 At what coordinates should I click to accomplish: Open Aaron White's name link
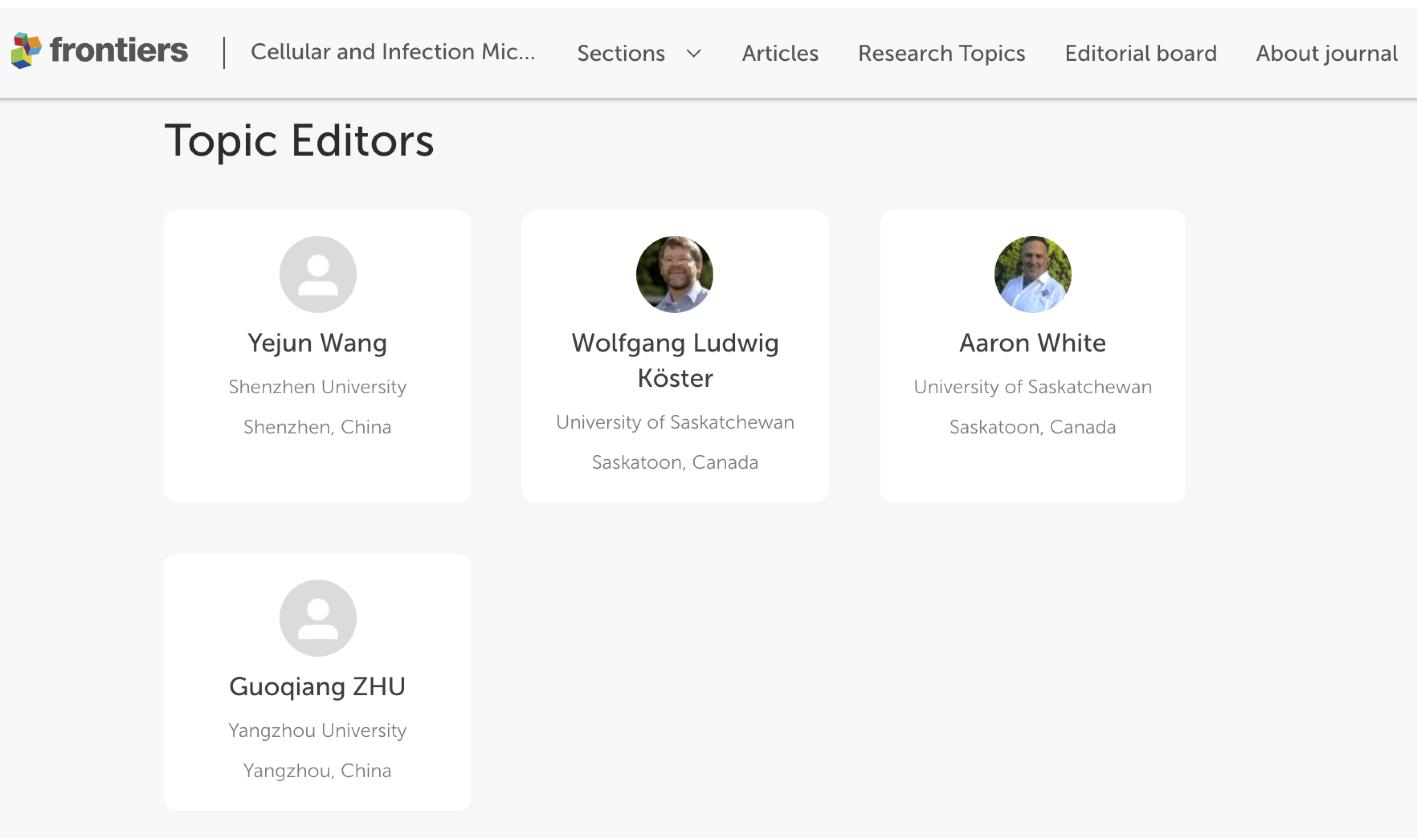(x=1032, y=343)
